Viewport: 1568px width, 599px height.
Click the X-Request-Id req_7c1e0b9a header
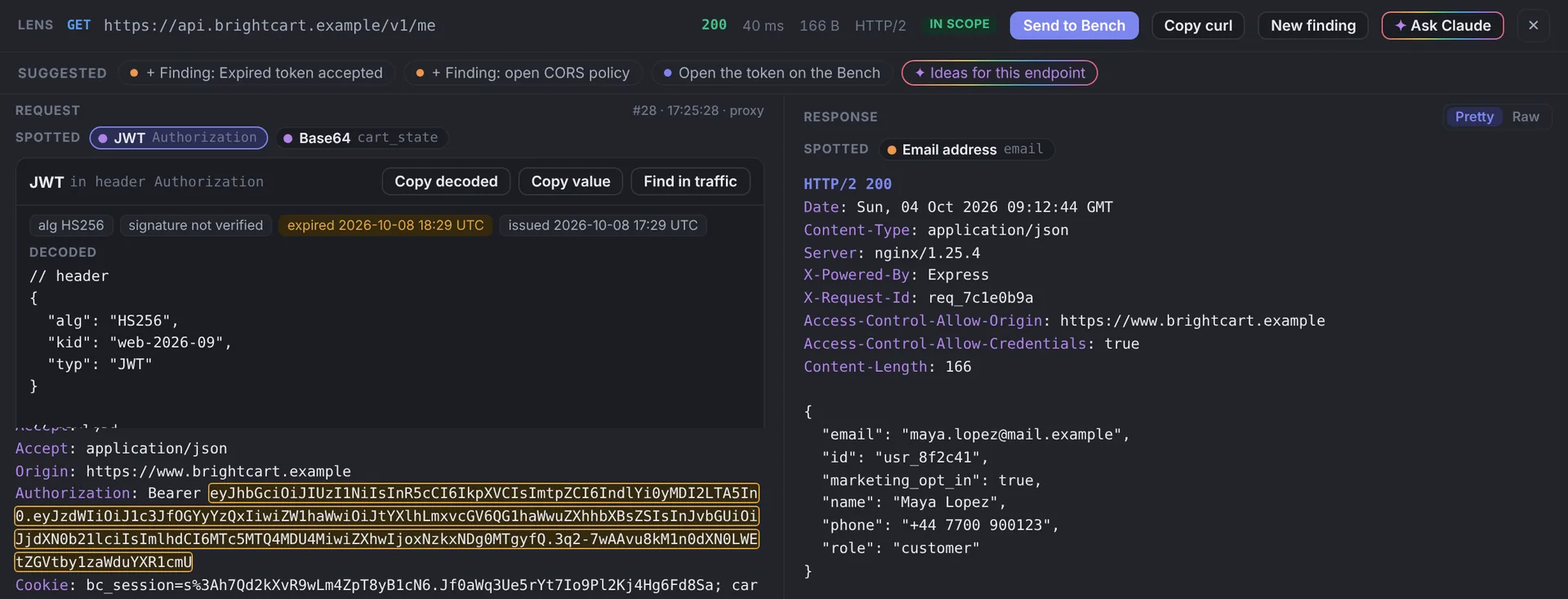pos(918,298)
